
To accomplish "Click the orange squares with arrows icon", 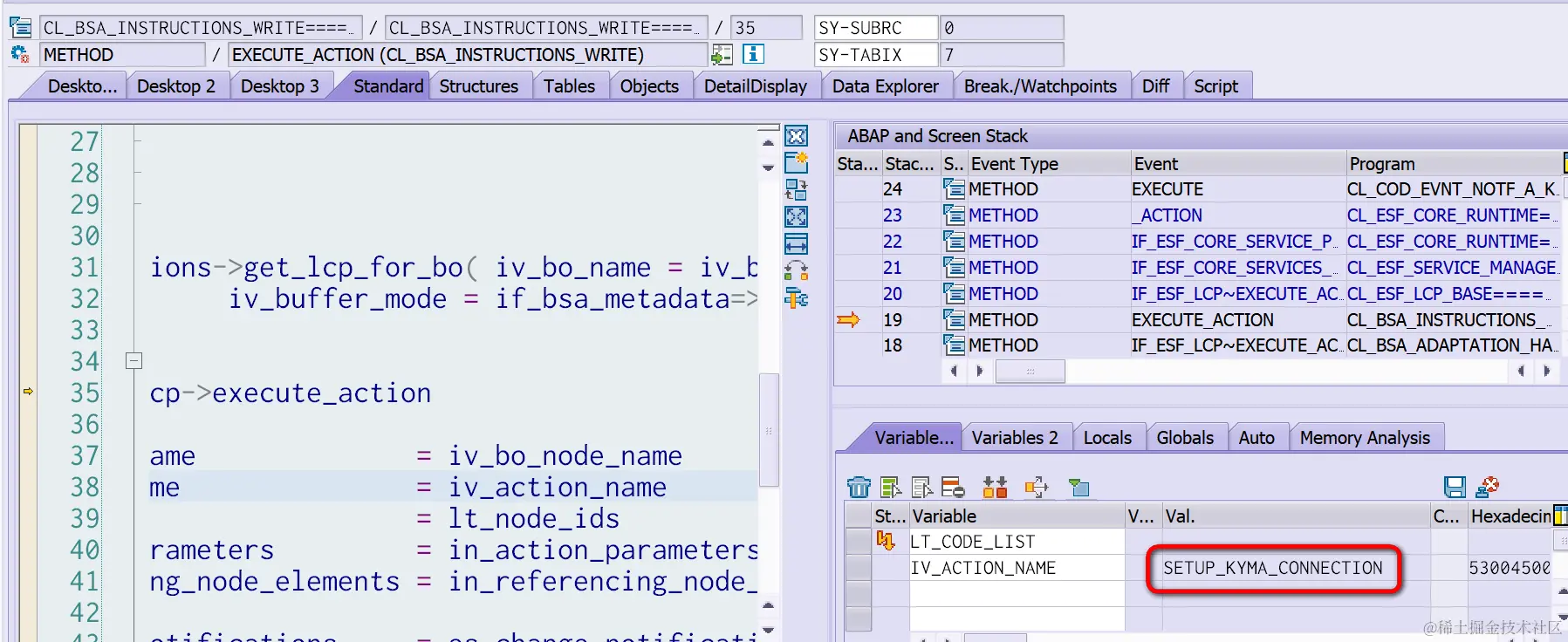I will click(995, 487).
